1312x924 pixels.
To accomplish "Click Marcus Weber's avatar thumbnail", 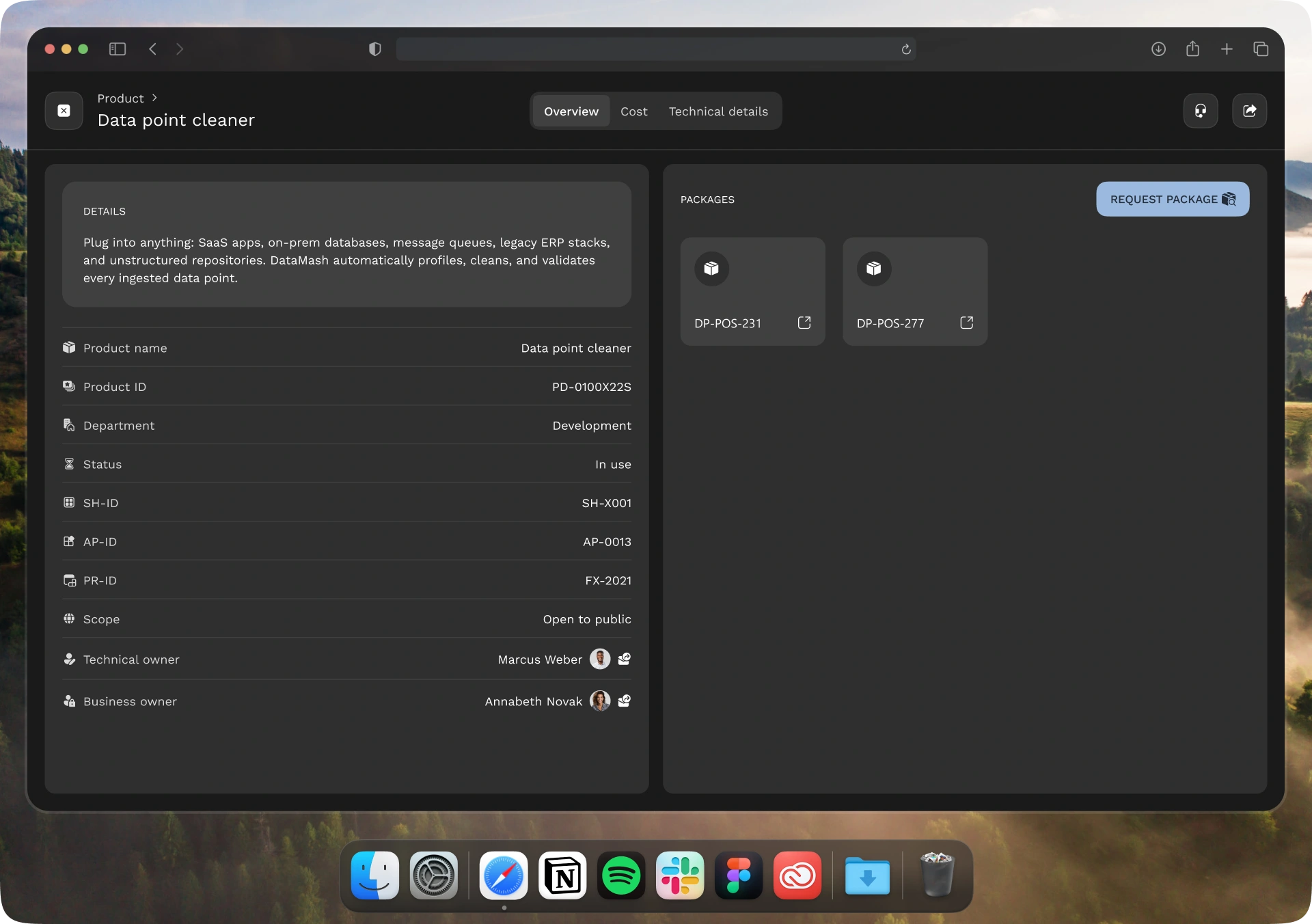I will click(599, 659).
